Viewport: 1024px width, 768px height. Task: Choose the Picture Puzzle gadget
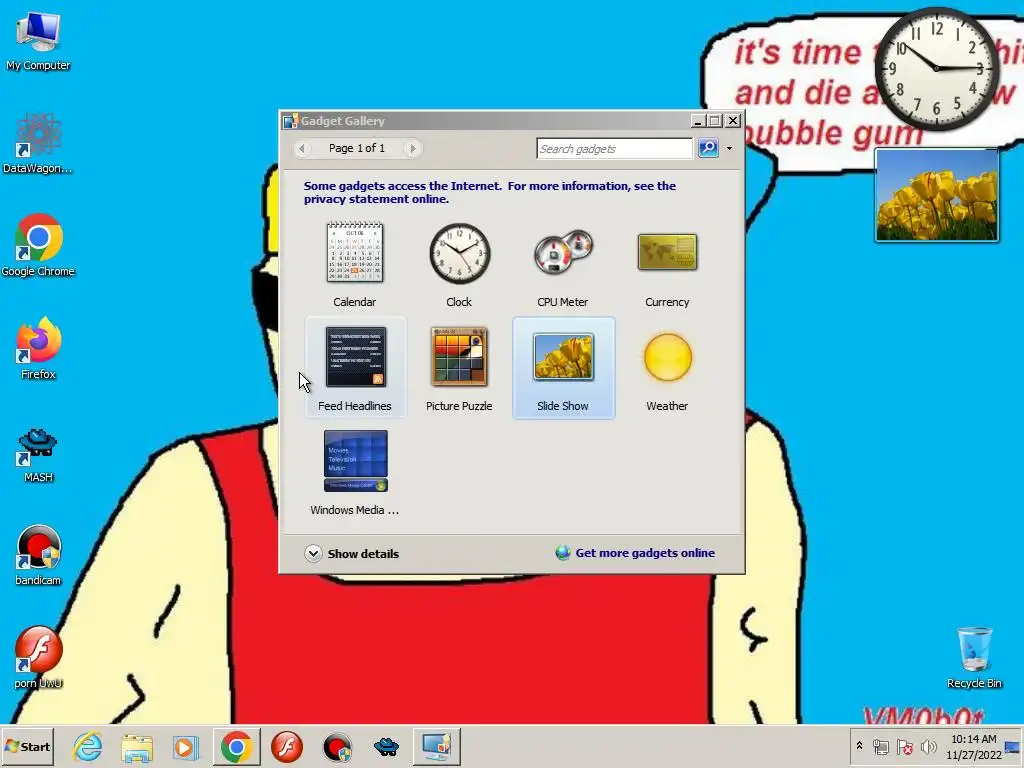(459, 368)
